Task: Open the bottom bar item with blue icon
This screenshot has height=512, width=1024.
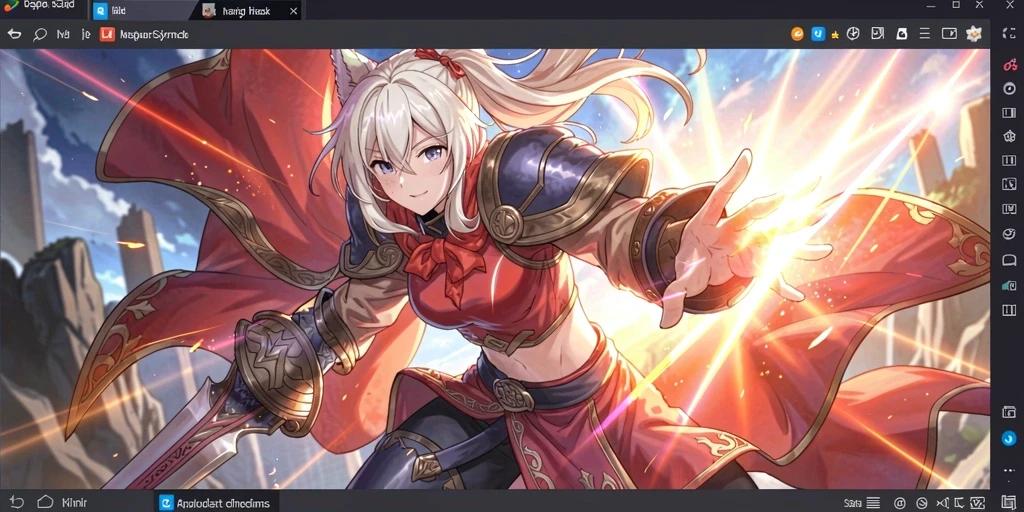Action: pyautogui.click(x=217, y=502)
